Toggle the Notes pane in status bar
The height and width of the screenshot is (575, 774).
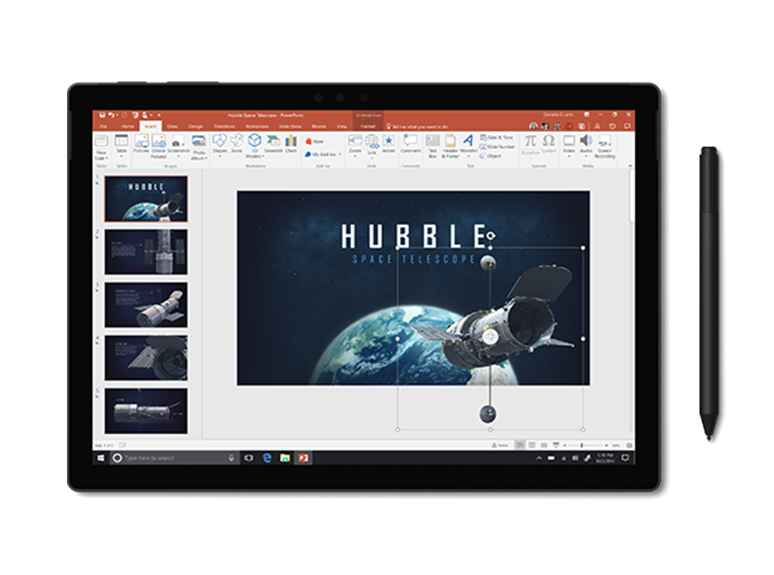click(500, 445)
